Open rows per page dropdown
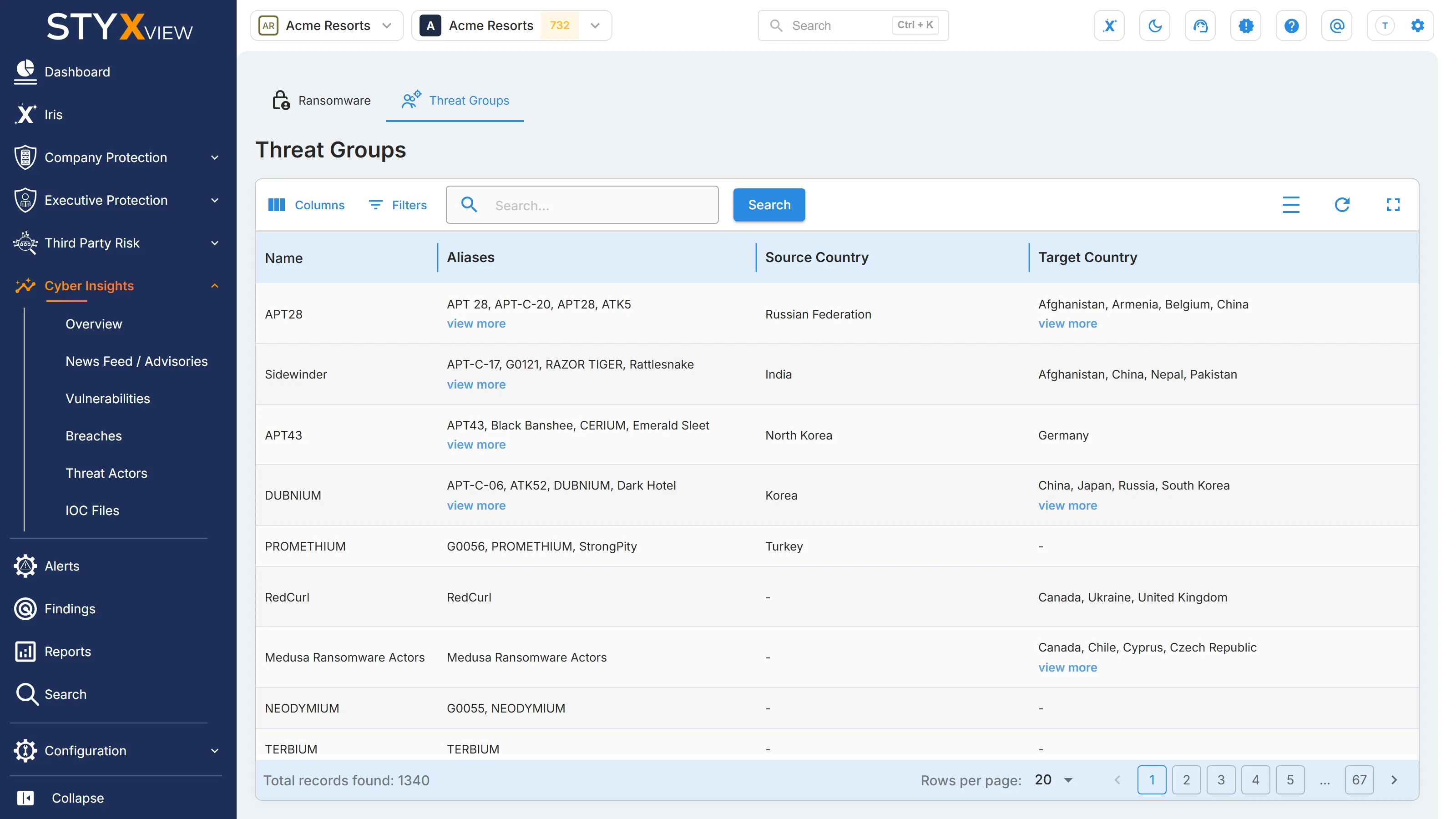Image resolution: width=1456 pixels, height=819 pixels. 1054,780
